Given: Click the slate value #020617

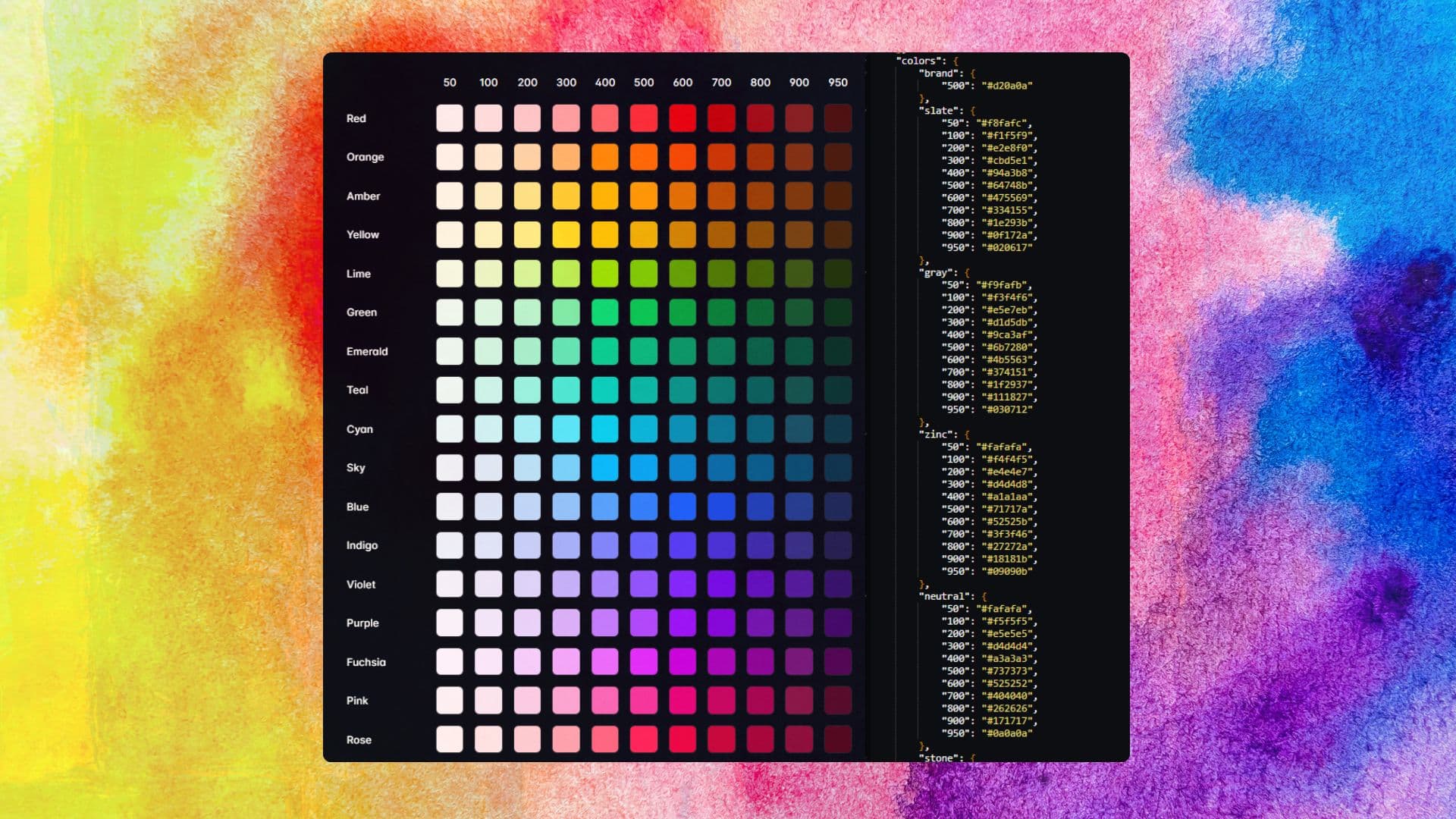Looking at the screenshot, I should pos(1007,247).
